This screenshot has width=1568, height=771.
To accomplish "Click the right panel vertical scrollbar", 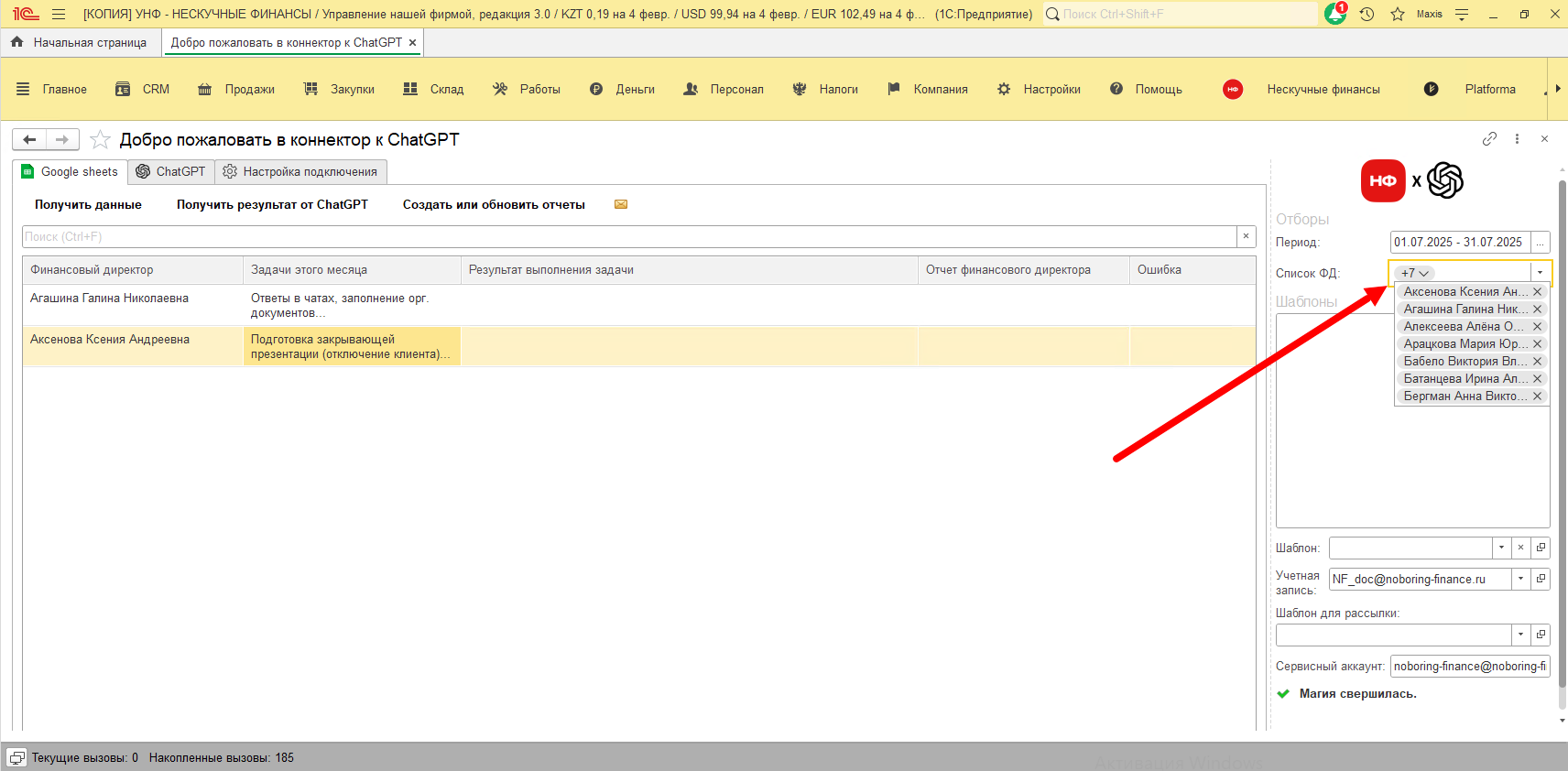I will pyautogui.click(x=1562, y=440).
